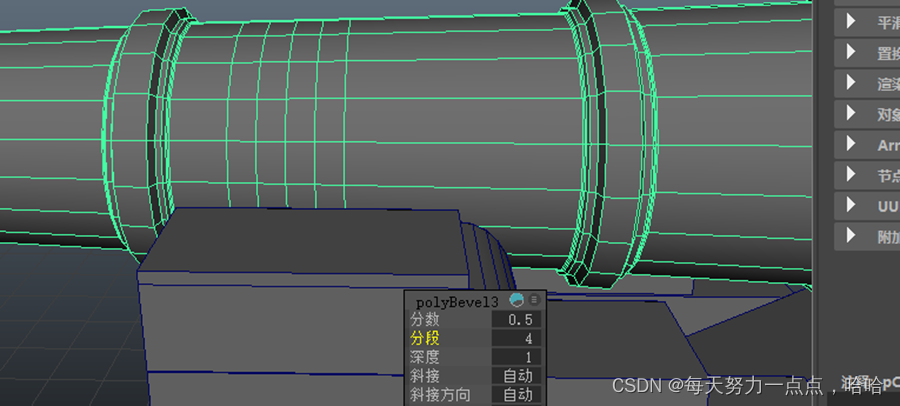Image resolution: width=900 pixels, height=406 pixels.
Task: Expand the 置换 section triangle
Action: tap(851, 52)
